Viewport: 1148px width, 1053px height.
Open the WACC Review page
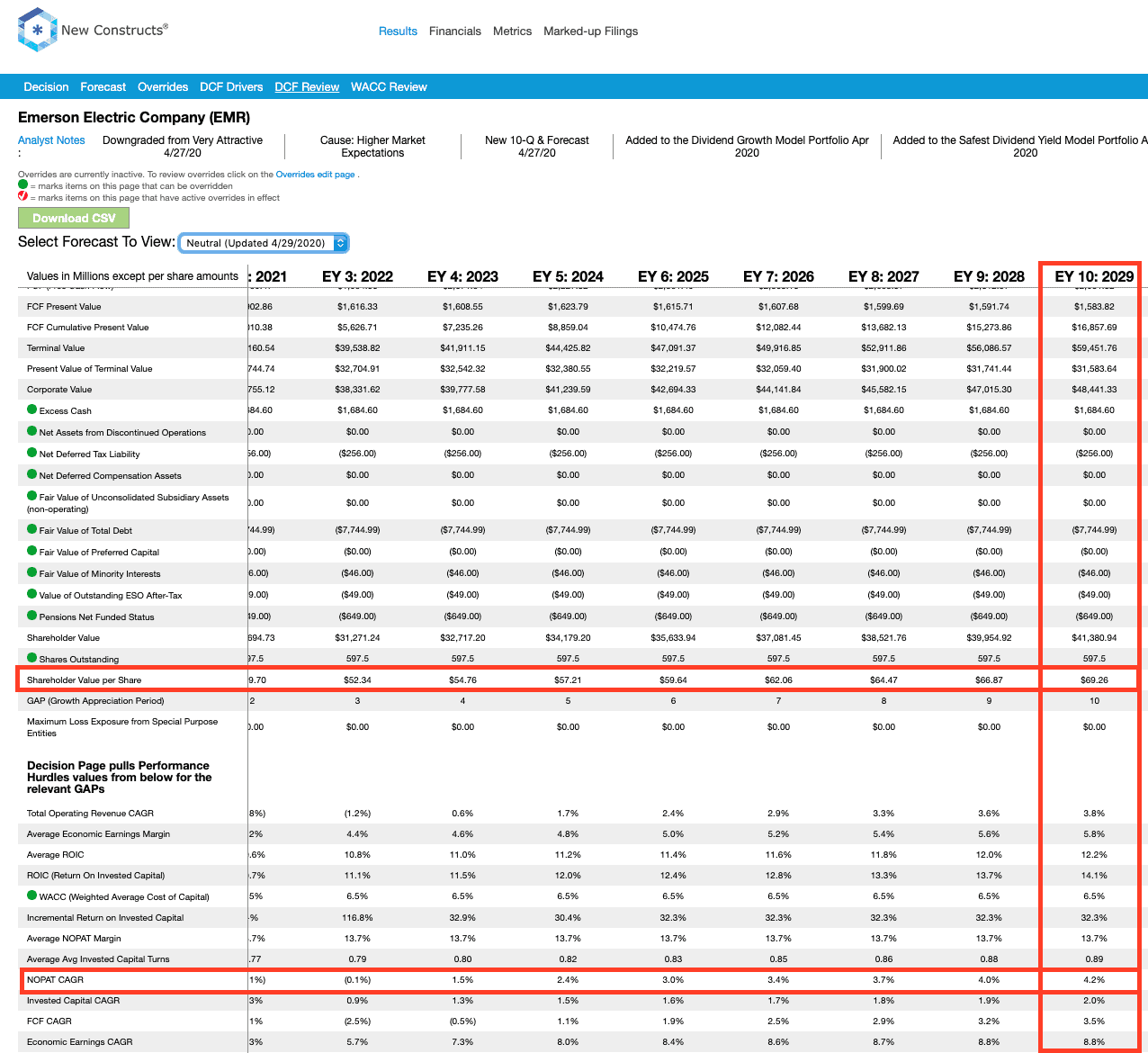coord(389,87)
